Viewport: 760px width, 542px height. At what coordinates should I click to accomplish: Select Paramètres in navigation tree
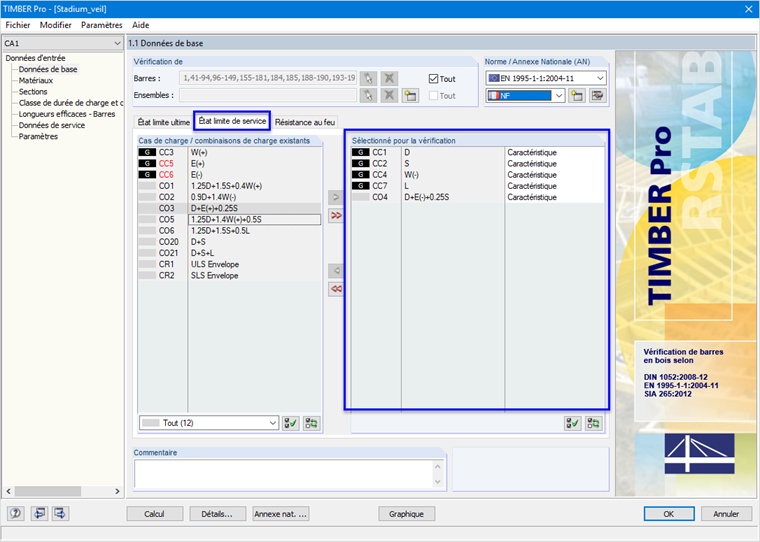38,136
